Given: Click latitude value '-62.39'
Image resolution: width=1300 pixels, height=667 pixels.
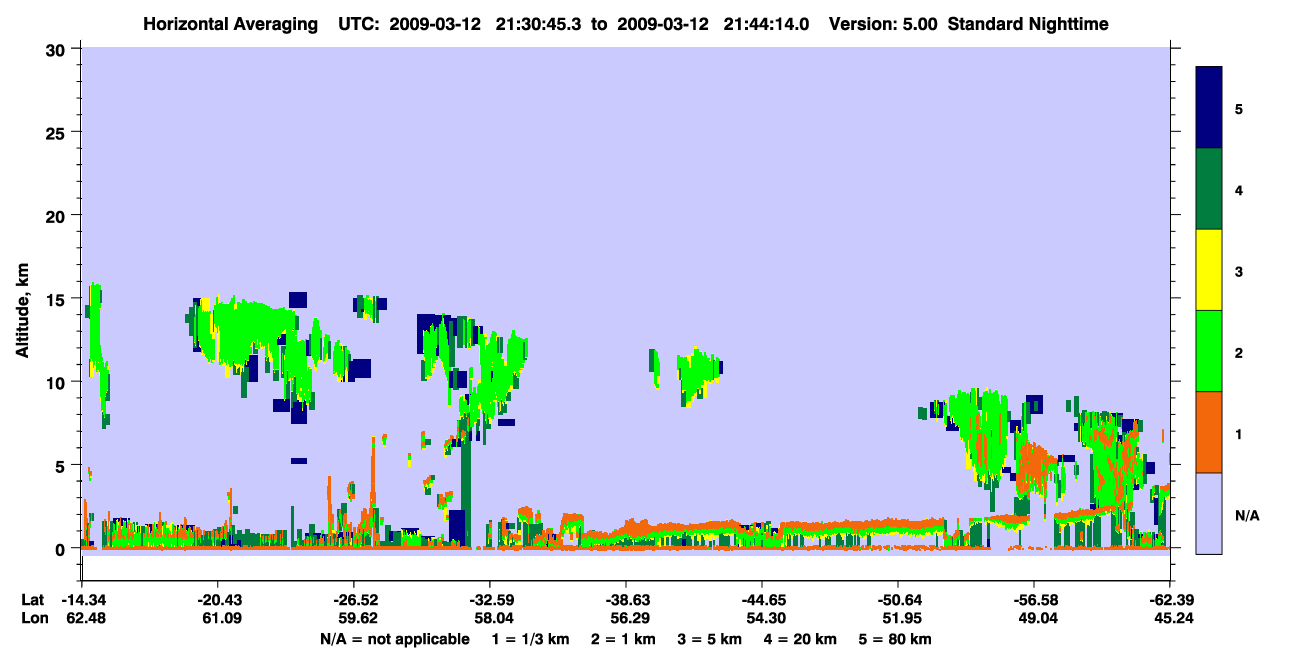Looking at the screenshot, I should (1170, 600).
